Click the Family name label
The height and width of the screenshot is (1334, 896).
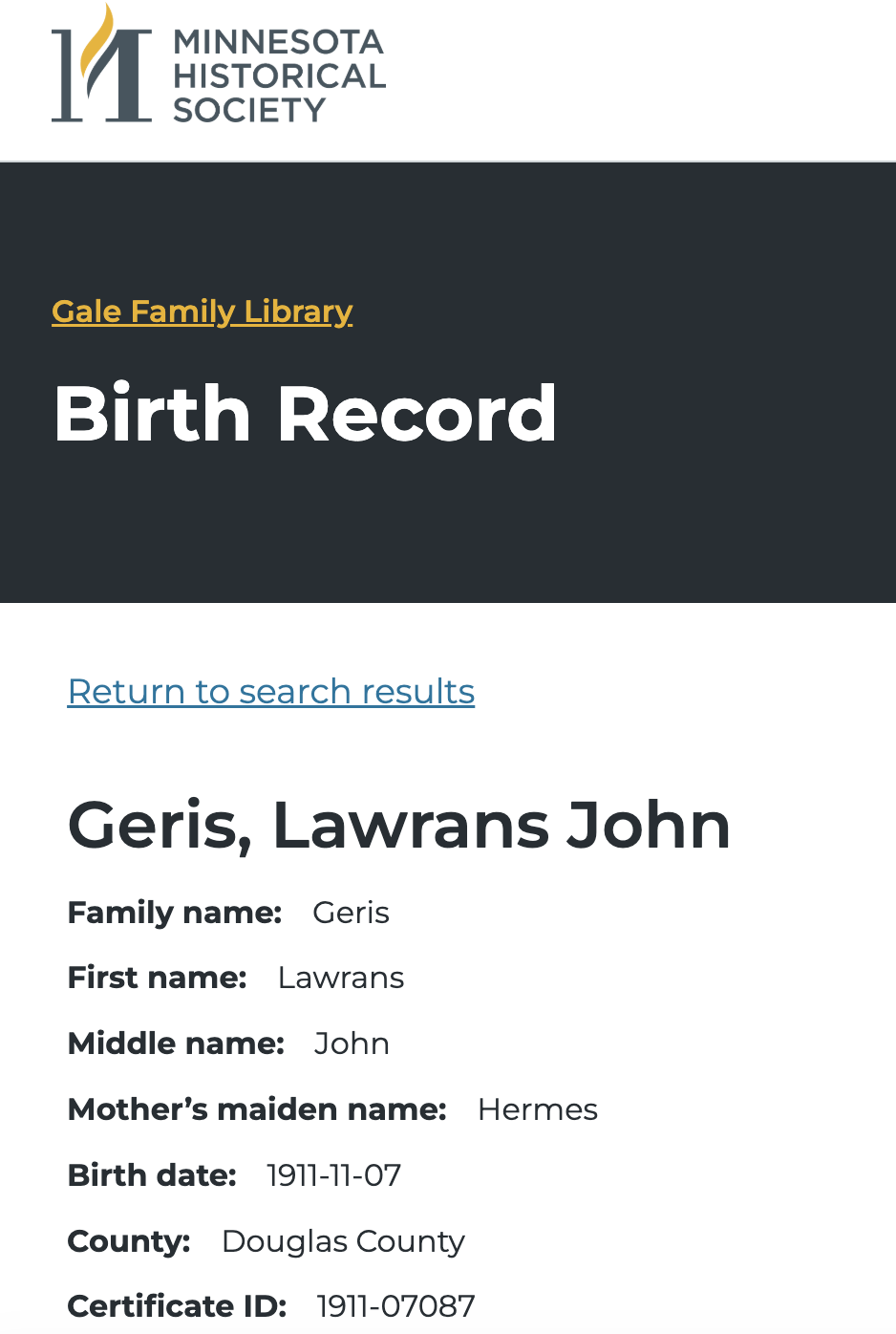click(175, 913)
